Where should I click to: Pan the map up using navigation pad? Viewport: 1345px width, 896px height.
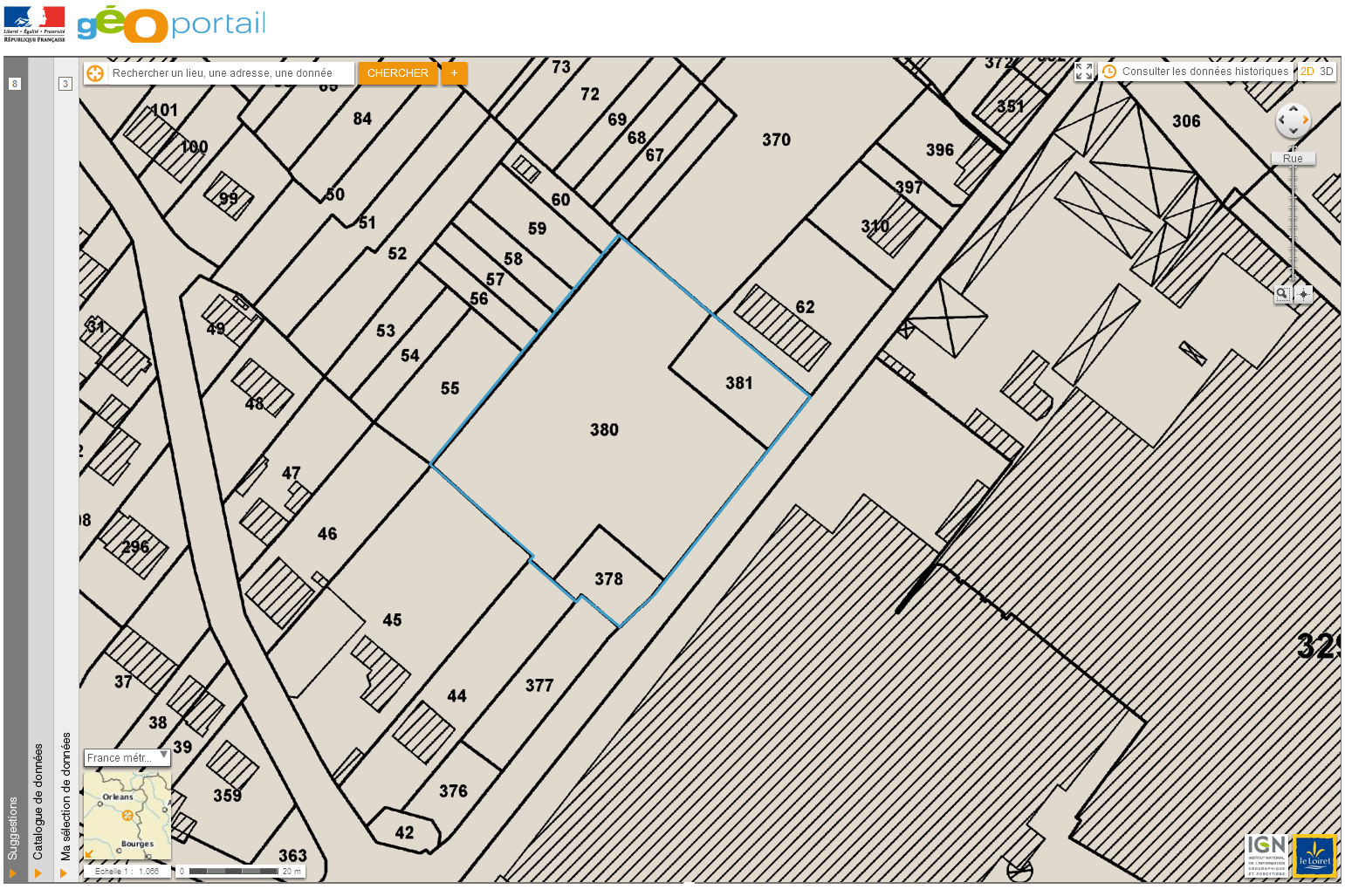pos(1293,109)
